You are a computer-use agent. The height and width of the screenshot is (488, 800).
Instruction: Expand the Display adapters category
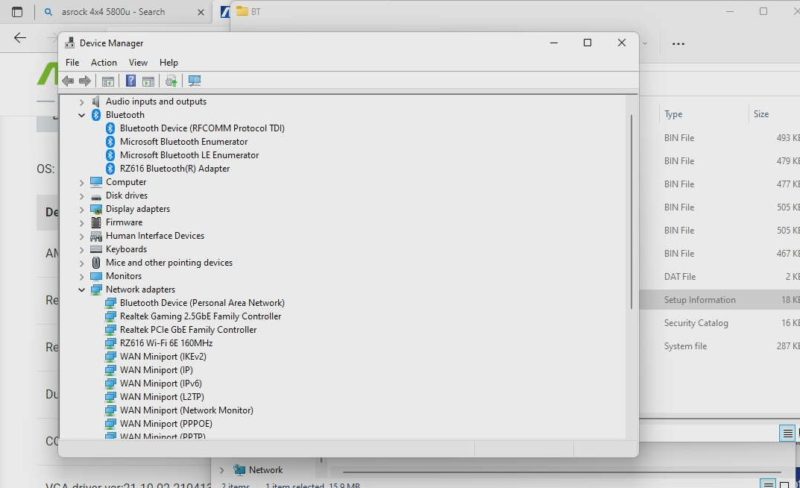point(82,209)
